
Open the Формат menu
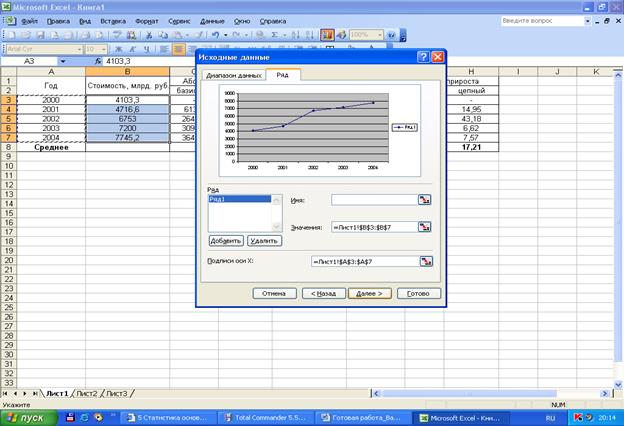tap(146, 20)
